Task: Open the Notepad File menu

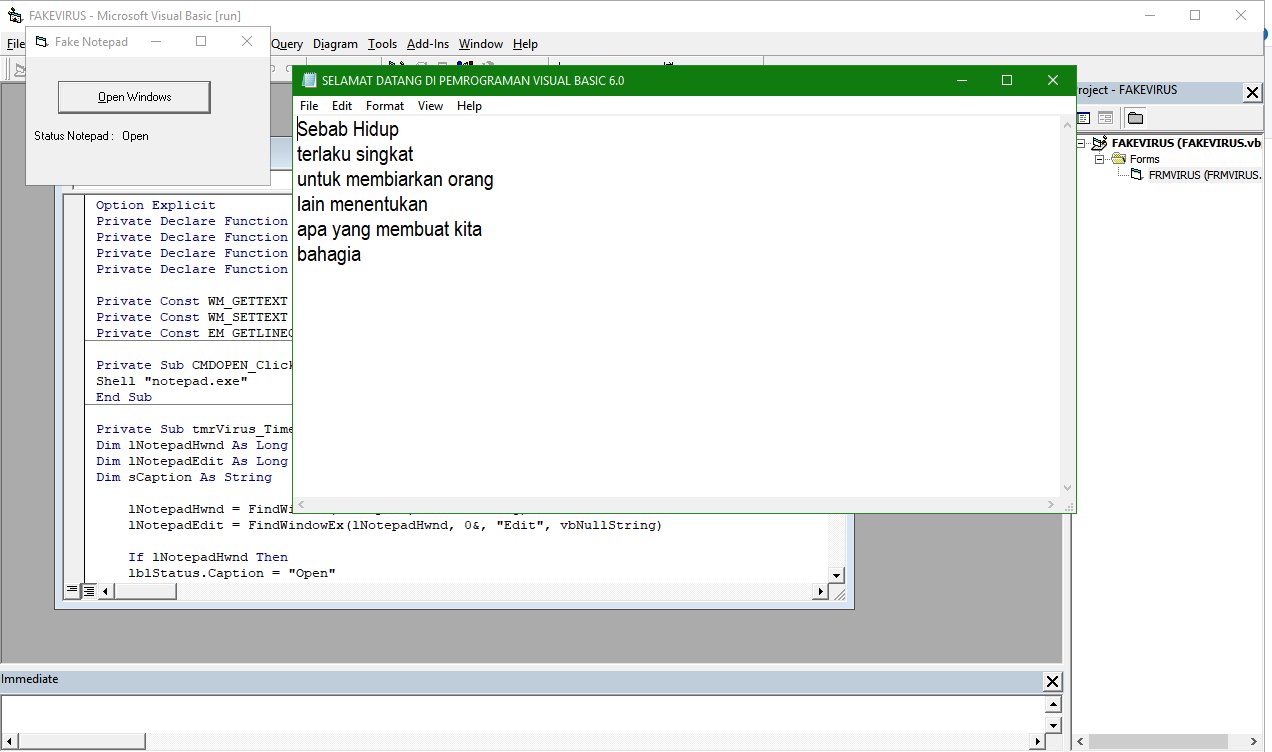Action: tap(309, 106)
